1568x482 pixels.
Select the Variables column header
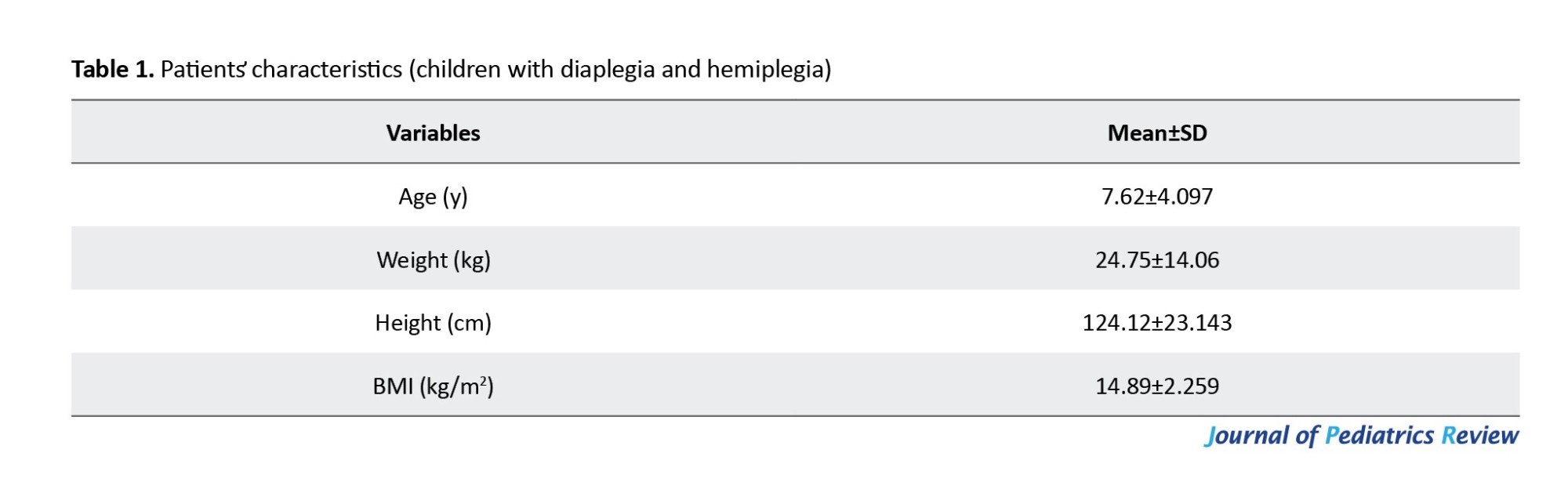(433, 133)
